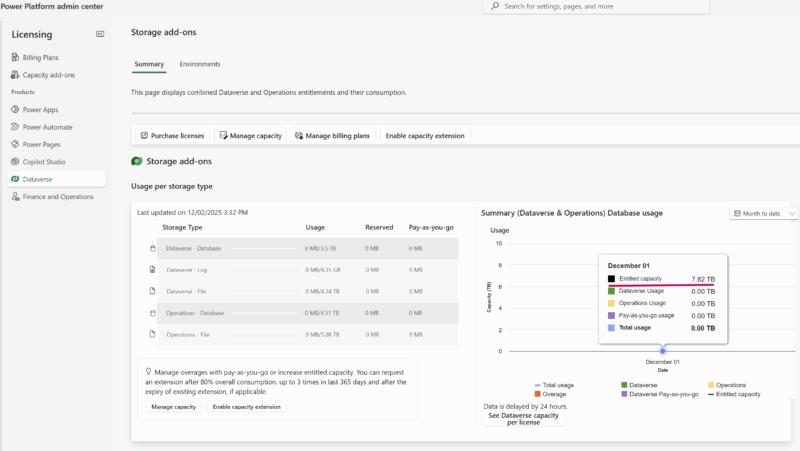Toggle the Operations legend series

click(729, 385)
